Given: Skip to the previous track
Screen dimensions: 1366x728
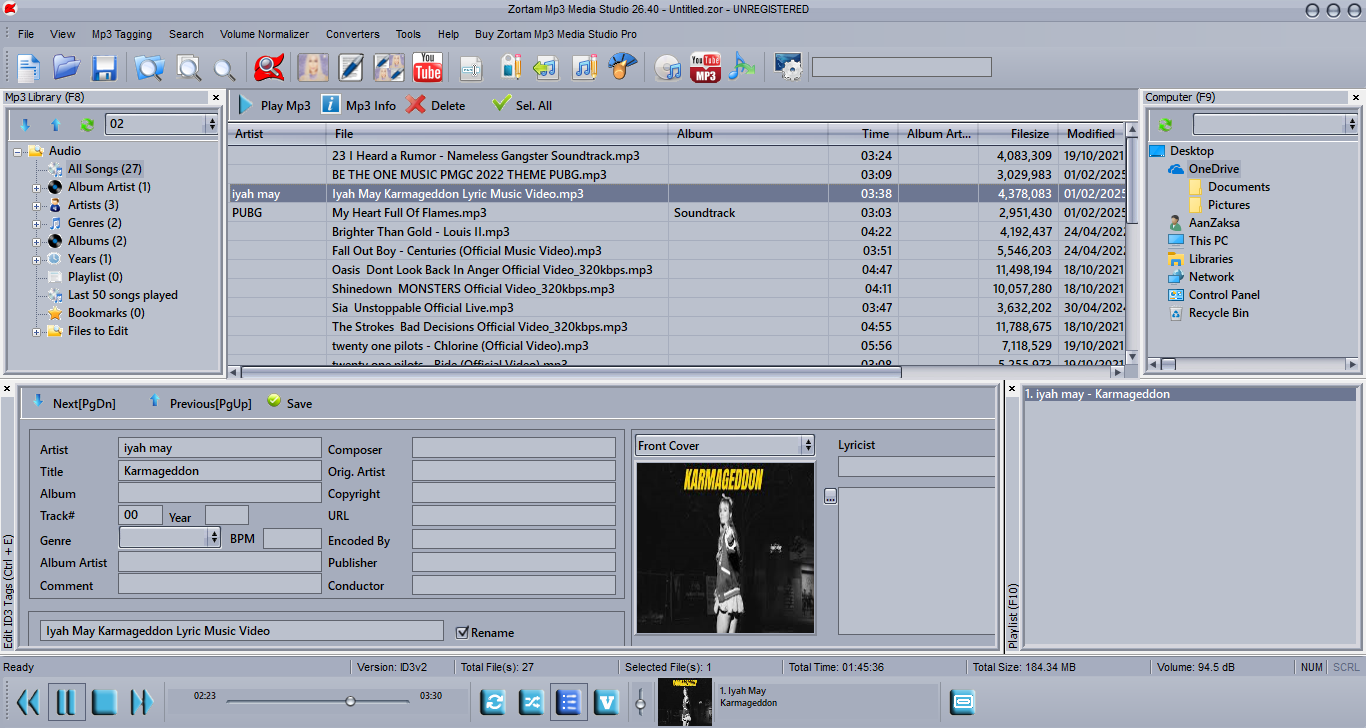Looking at the screenshot, I should (x=28, y=702).
